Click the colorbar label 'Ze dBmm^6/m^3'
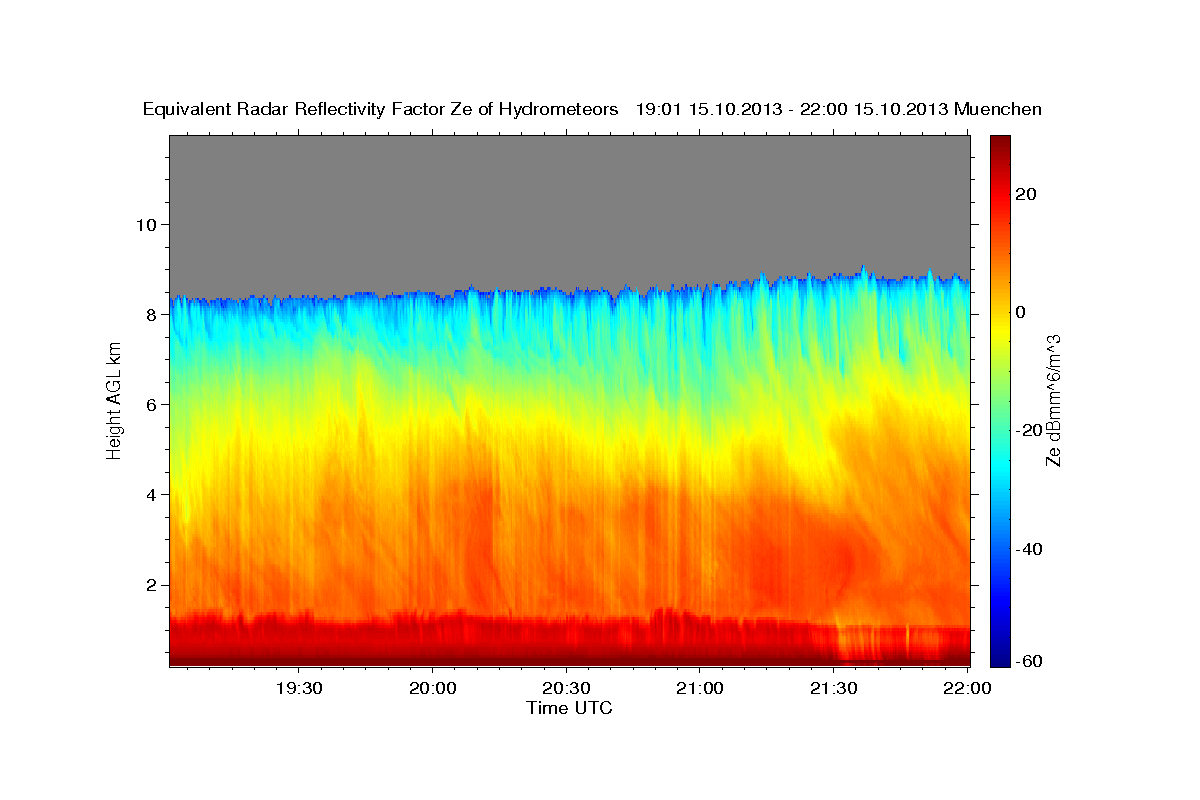This screenshot has height=800, width=1200. point(1053,400)
